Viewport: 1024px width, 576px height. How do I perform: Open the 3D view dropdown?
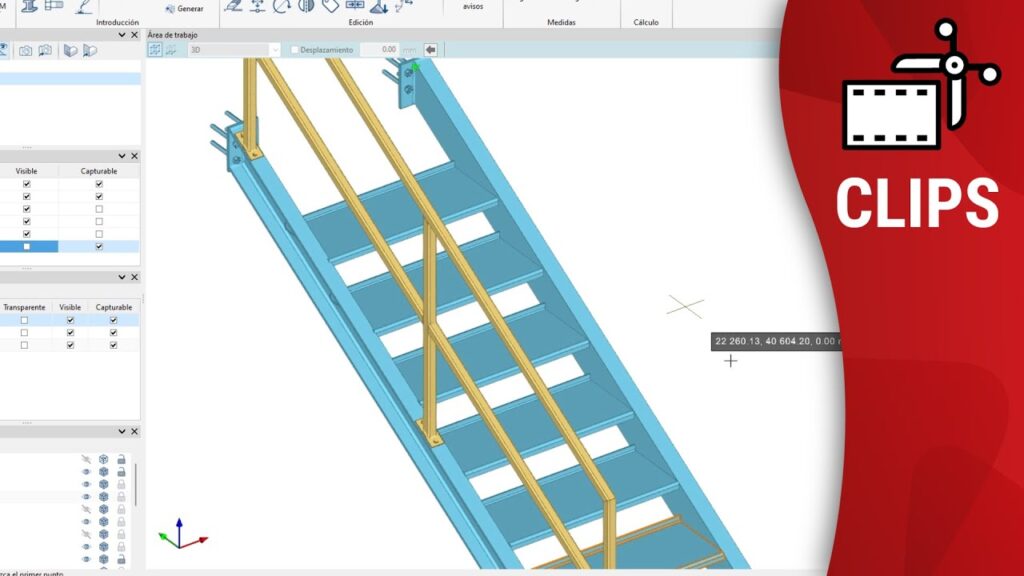click(274, 49)
